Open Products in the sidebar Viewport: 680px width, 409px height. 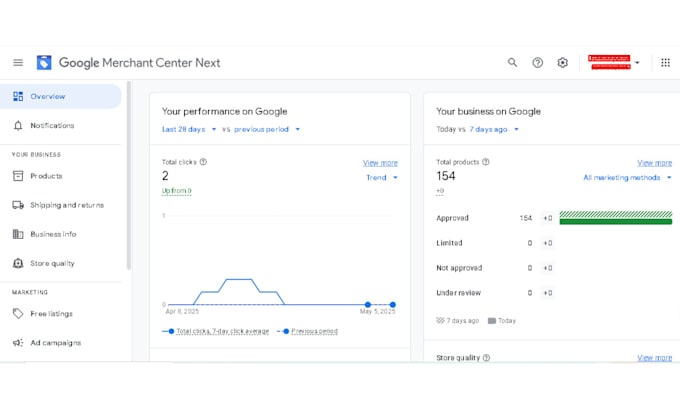(60, 176)
